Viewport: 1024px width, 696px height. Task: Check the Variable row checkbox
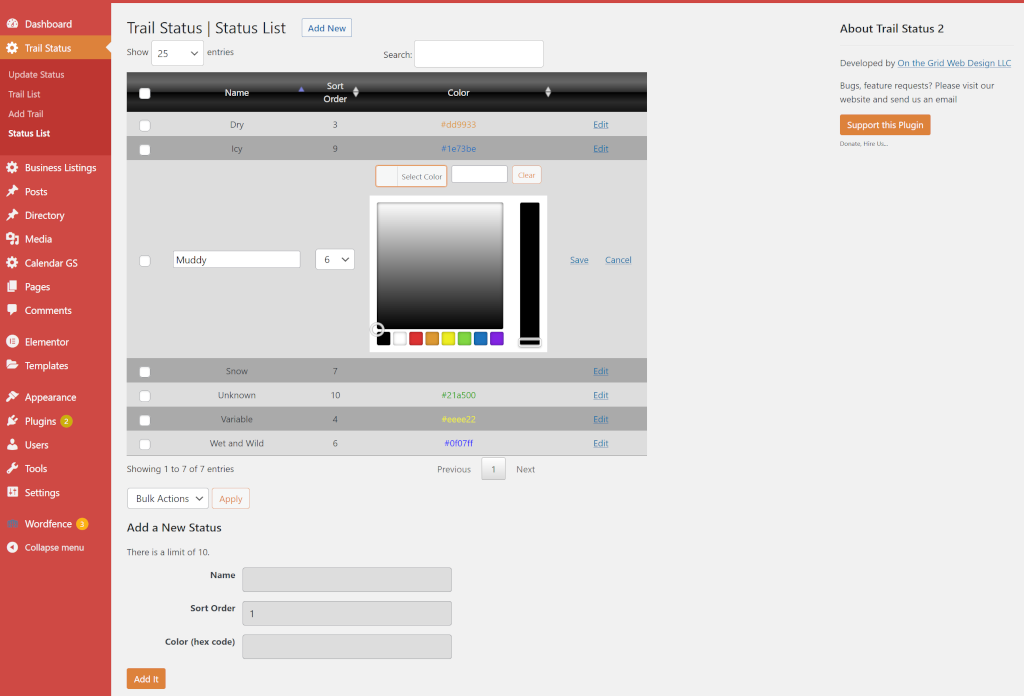145,420
